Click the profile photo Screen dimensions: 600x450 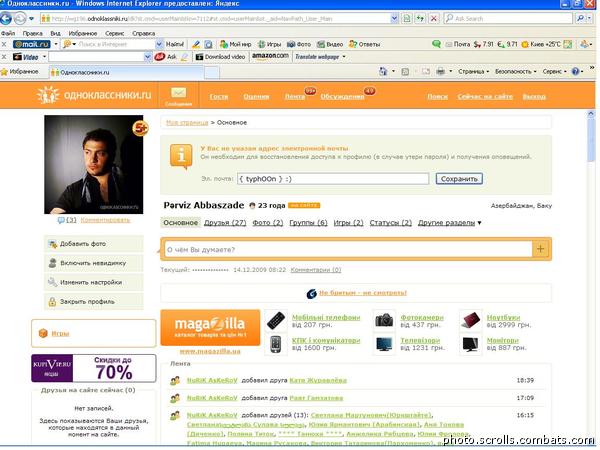pos(94,165)
